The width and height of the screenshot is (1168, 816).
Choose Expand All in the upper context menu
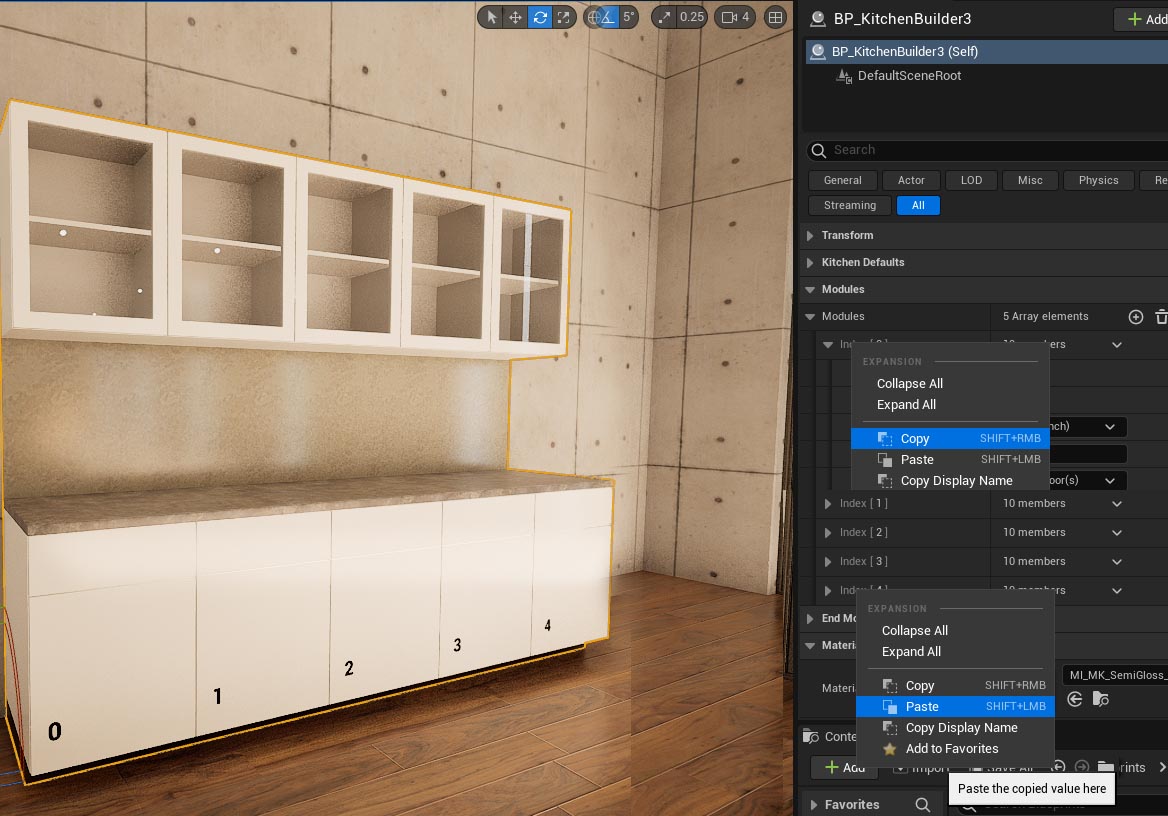(x=950, y=405)
